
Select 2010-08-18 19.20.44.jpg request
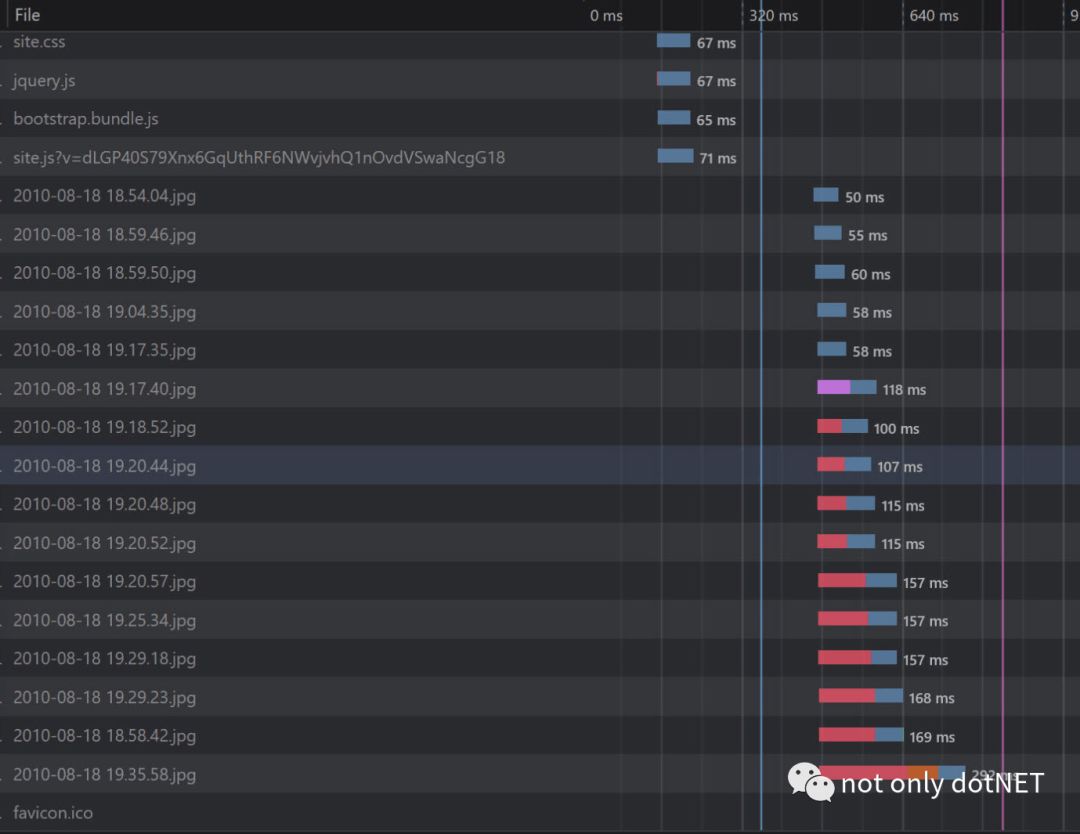pos(540,465)
